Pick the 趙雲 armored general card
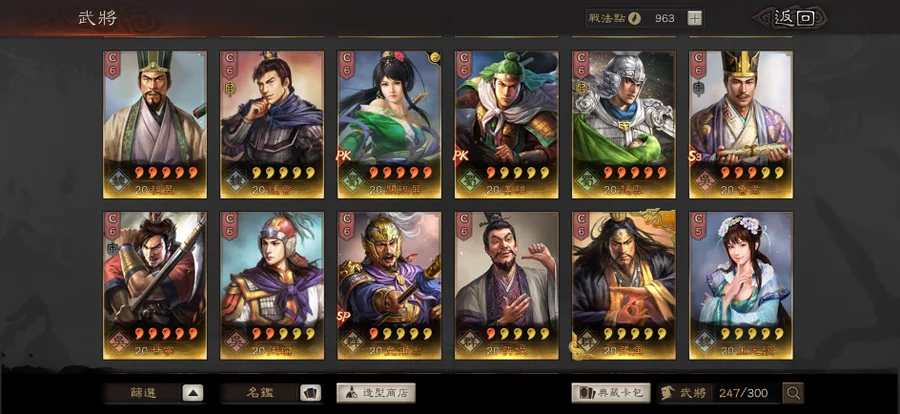The image size is (900, 414). pos(624,125)
